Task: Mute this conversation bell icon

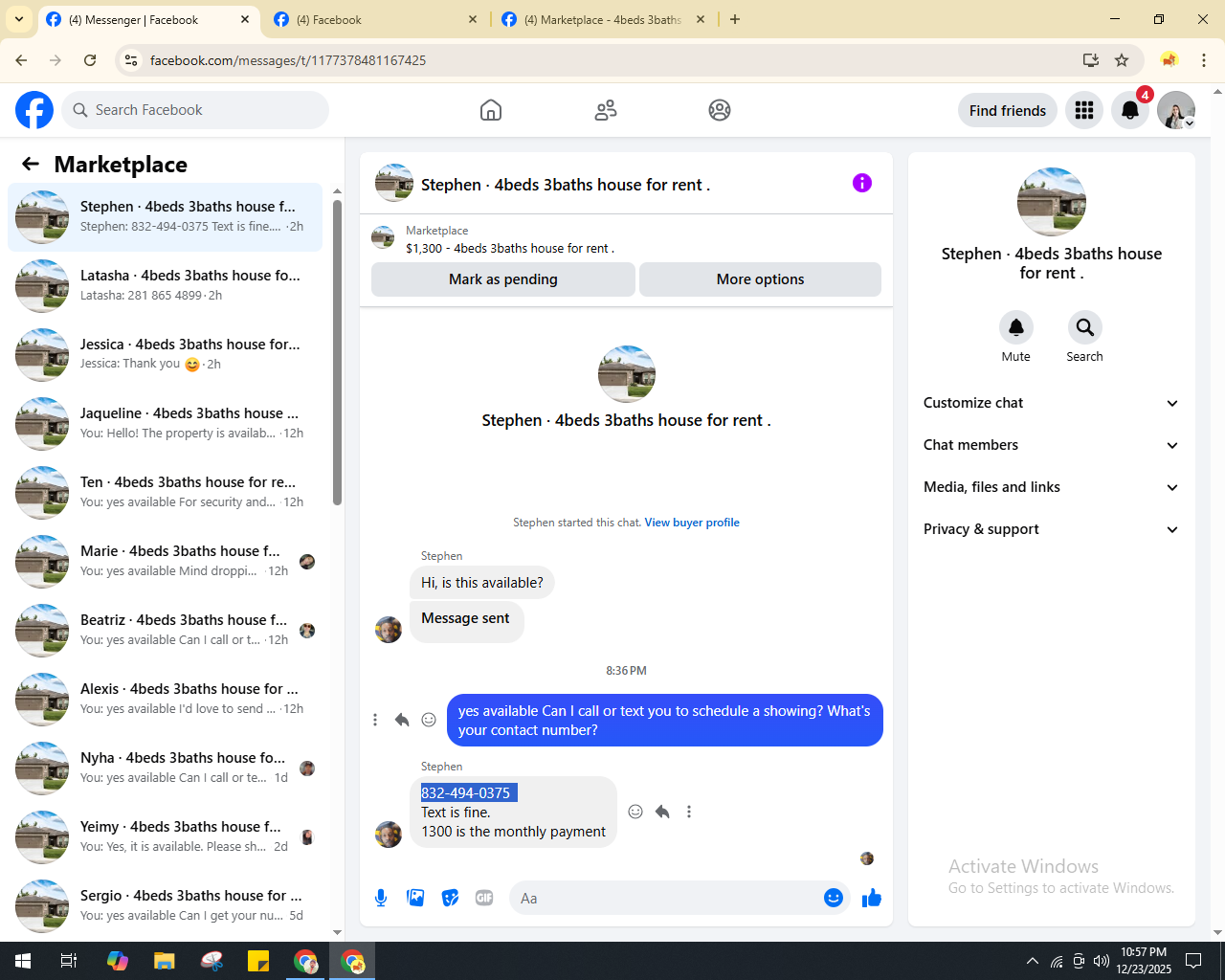Action: coord(1016,327)
